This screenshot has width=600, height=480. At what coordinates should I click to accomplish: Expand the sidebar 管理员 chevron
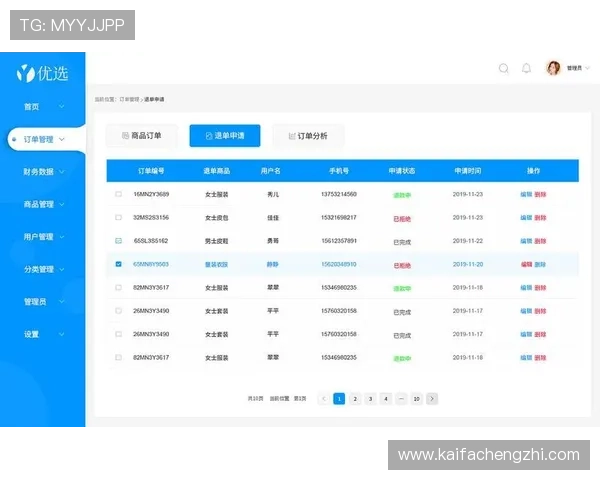pyautogui.click(x=62, y=302)
